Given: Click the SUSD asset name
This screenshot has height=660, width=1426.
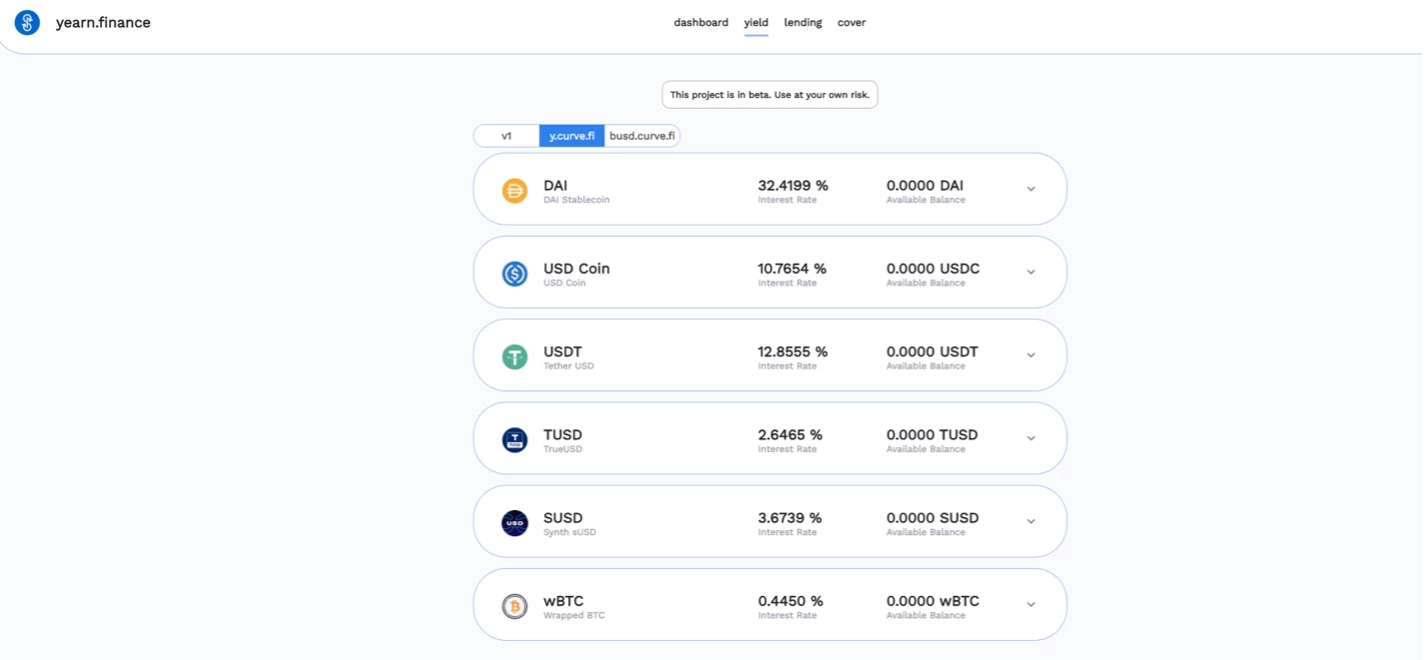Looking at the screenshot, I should (563, 517).
